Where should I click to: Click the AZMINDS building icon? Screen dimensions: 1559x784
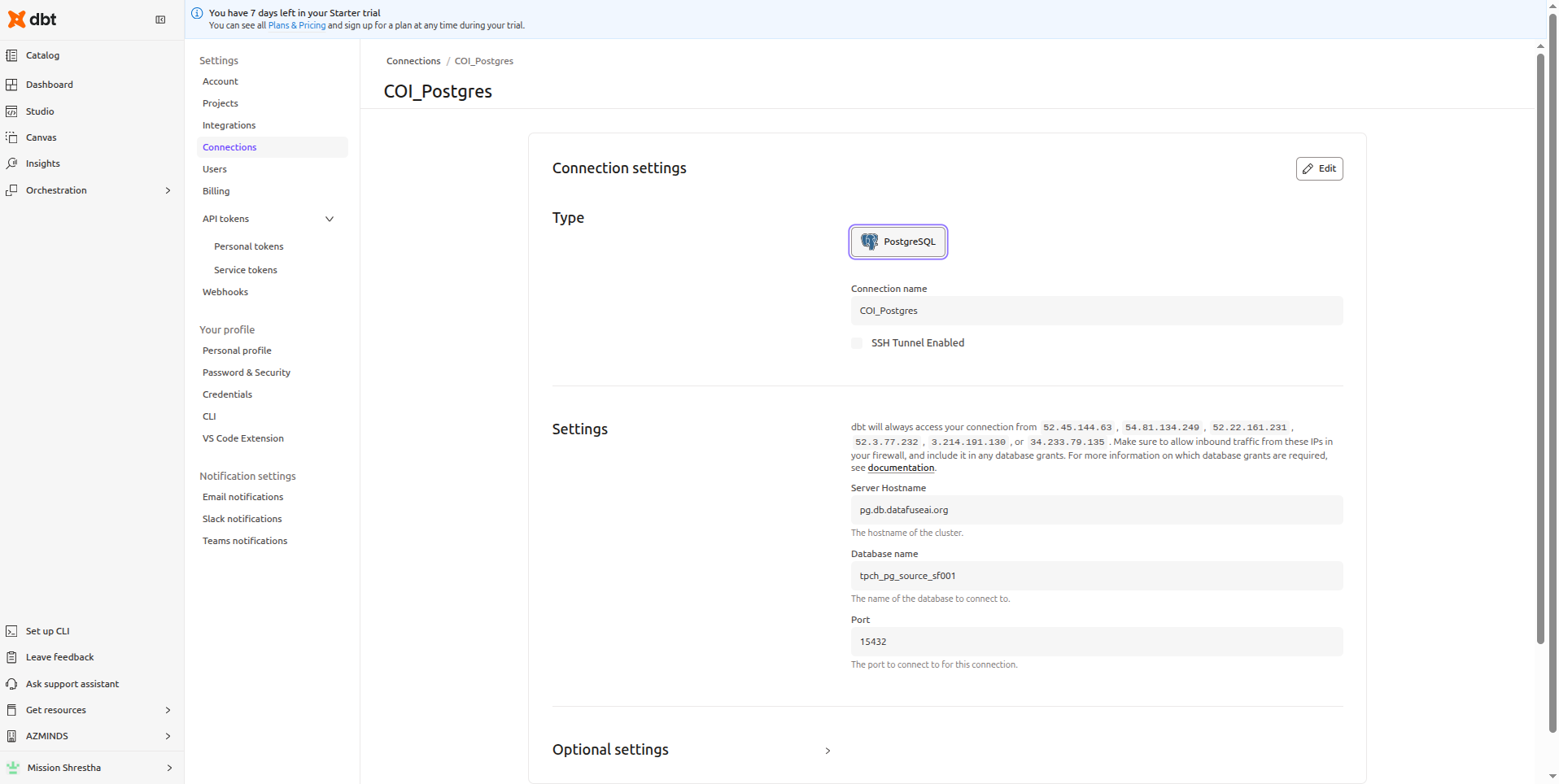[x=11, y=736]
